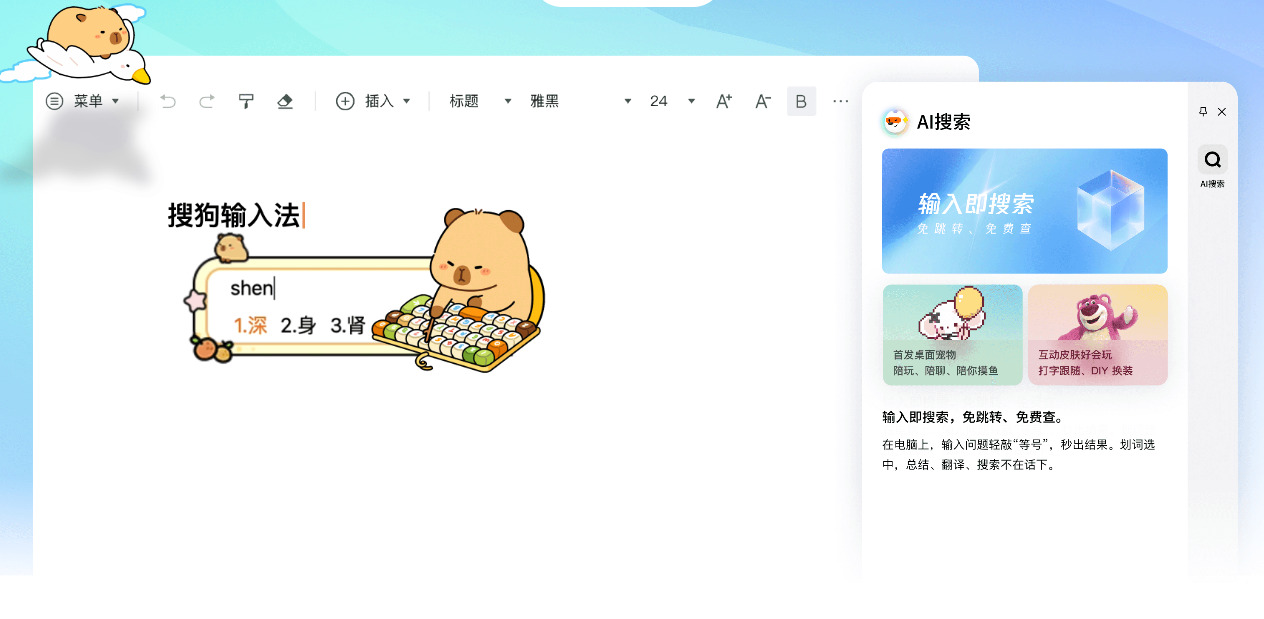Select the format painter tool
1264x619 pixels.
(246, 101)
